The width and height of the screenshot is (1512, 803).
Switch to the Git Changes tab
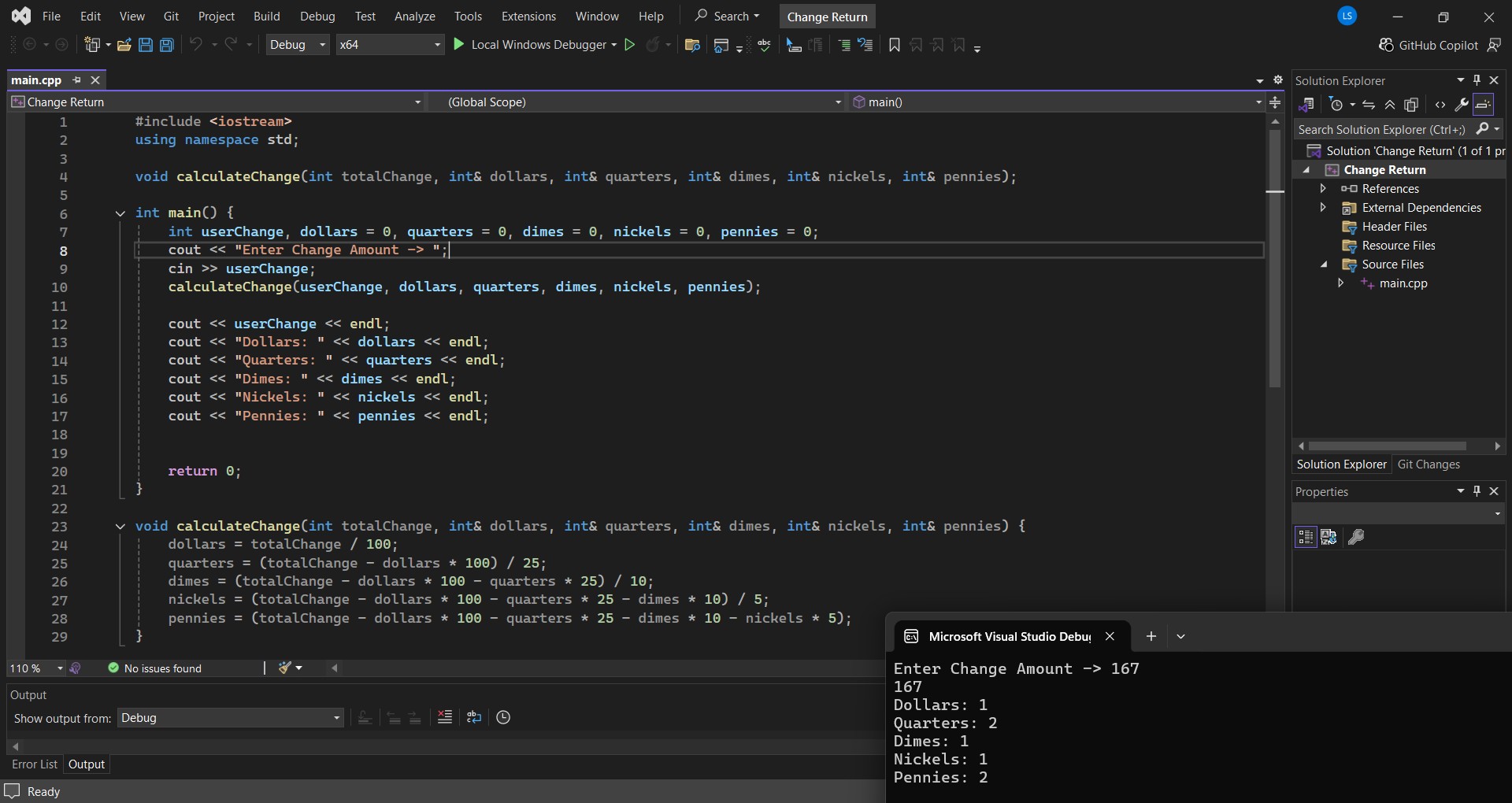click(1429, 464)
